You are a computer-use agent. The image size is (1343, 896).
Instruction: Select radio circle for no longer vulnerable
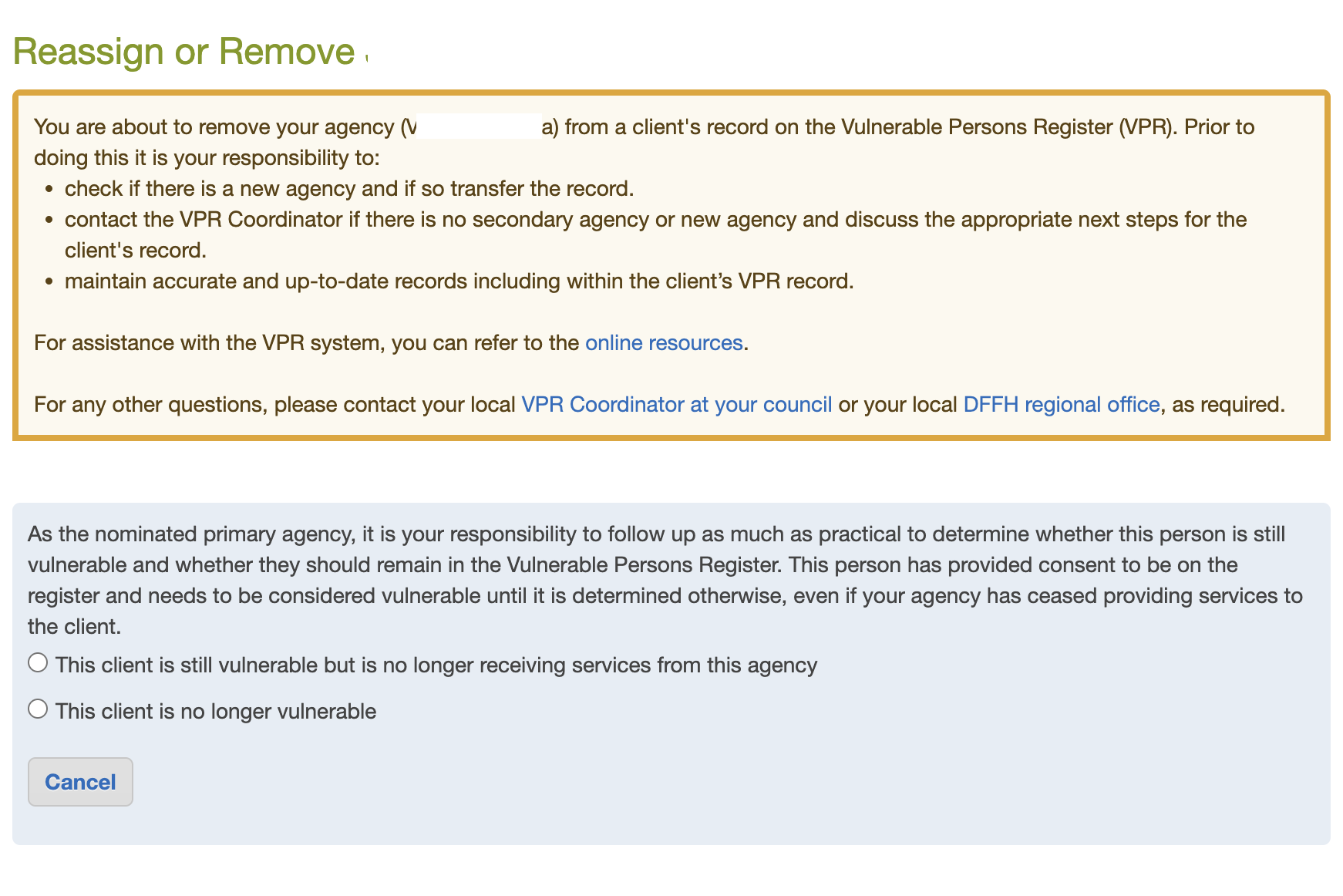click(38, 709)
